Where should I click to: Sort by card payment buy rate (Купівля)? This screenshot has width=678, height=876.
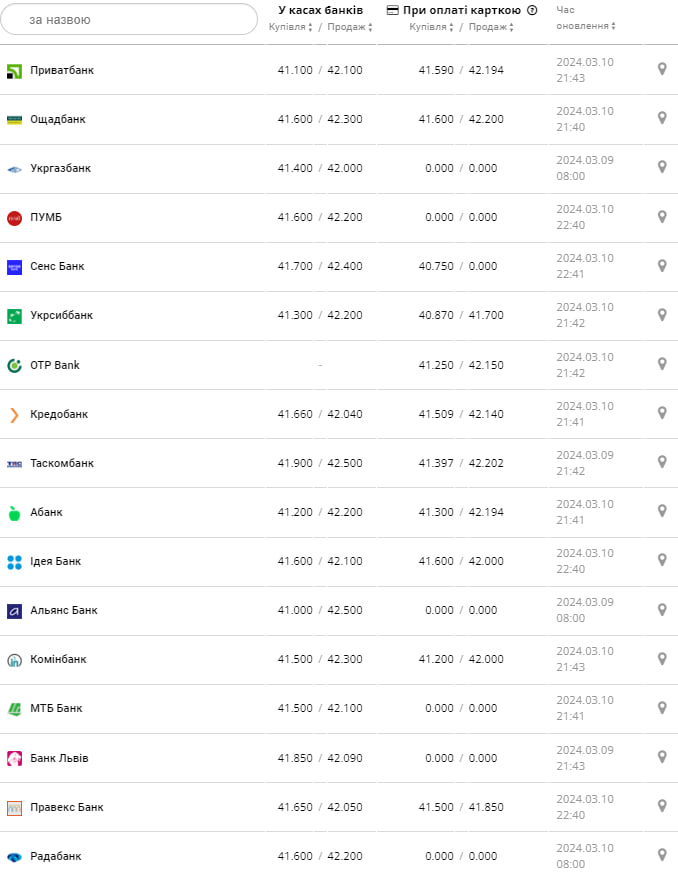[x=432, y=27]
